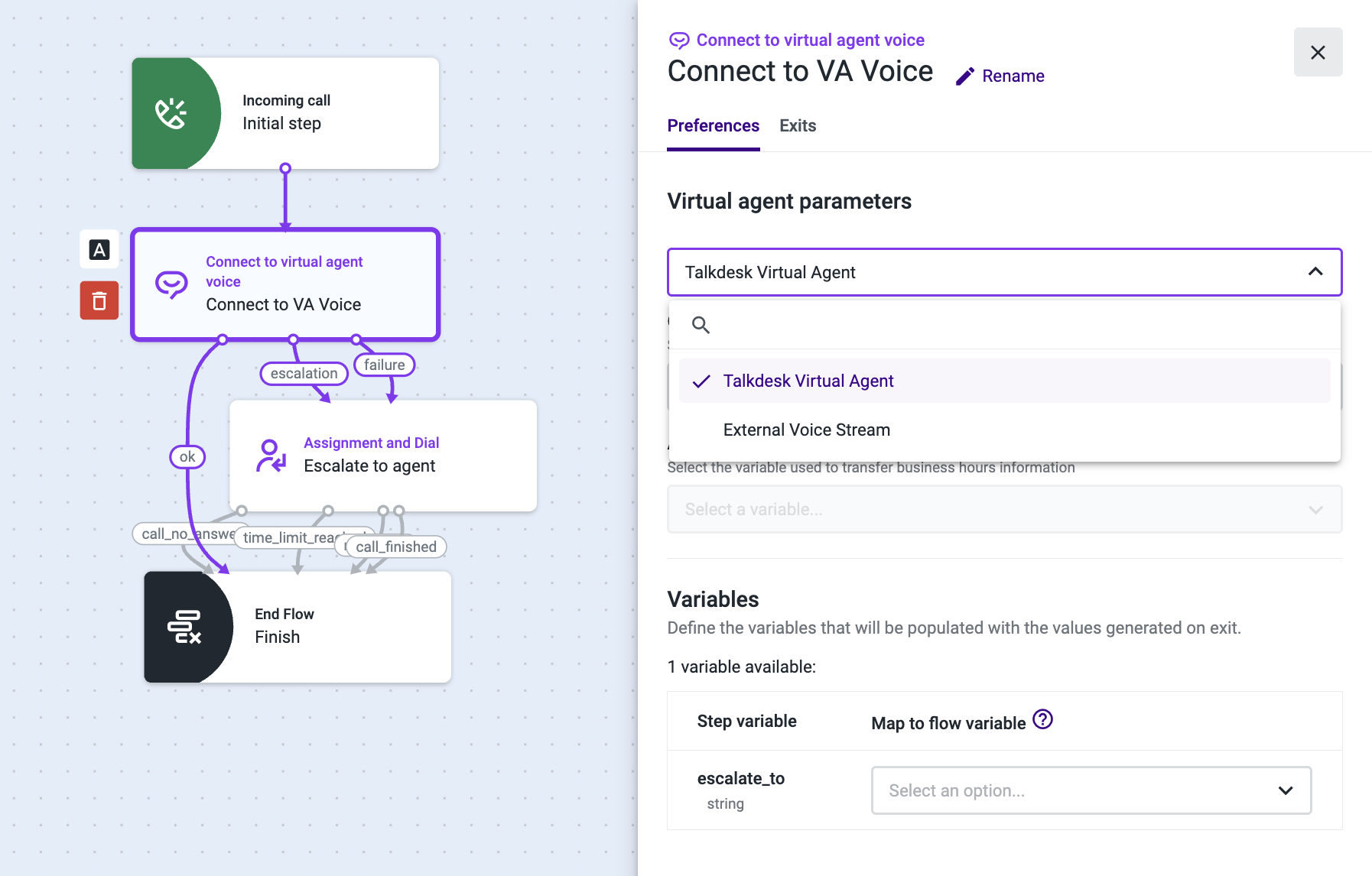Switch to the Preferences tab
Screen dimensions: 1372x876
click(713, 125)
